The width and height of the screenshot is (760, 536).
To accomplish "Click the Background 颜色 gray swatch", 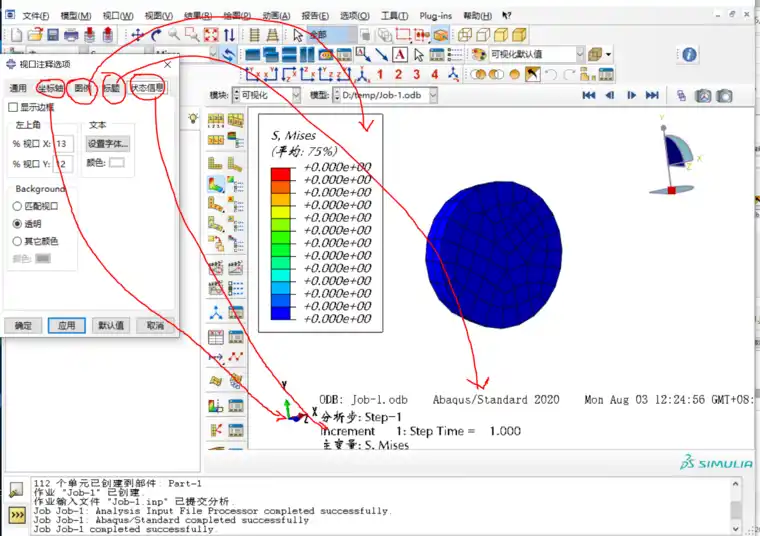I will [43, 258].
